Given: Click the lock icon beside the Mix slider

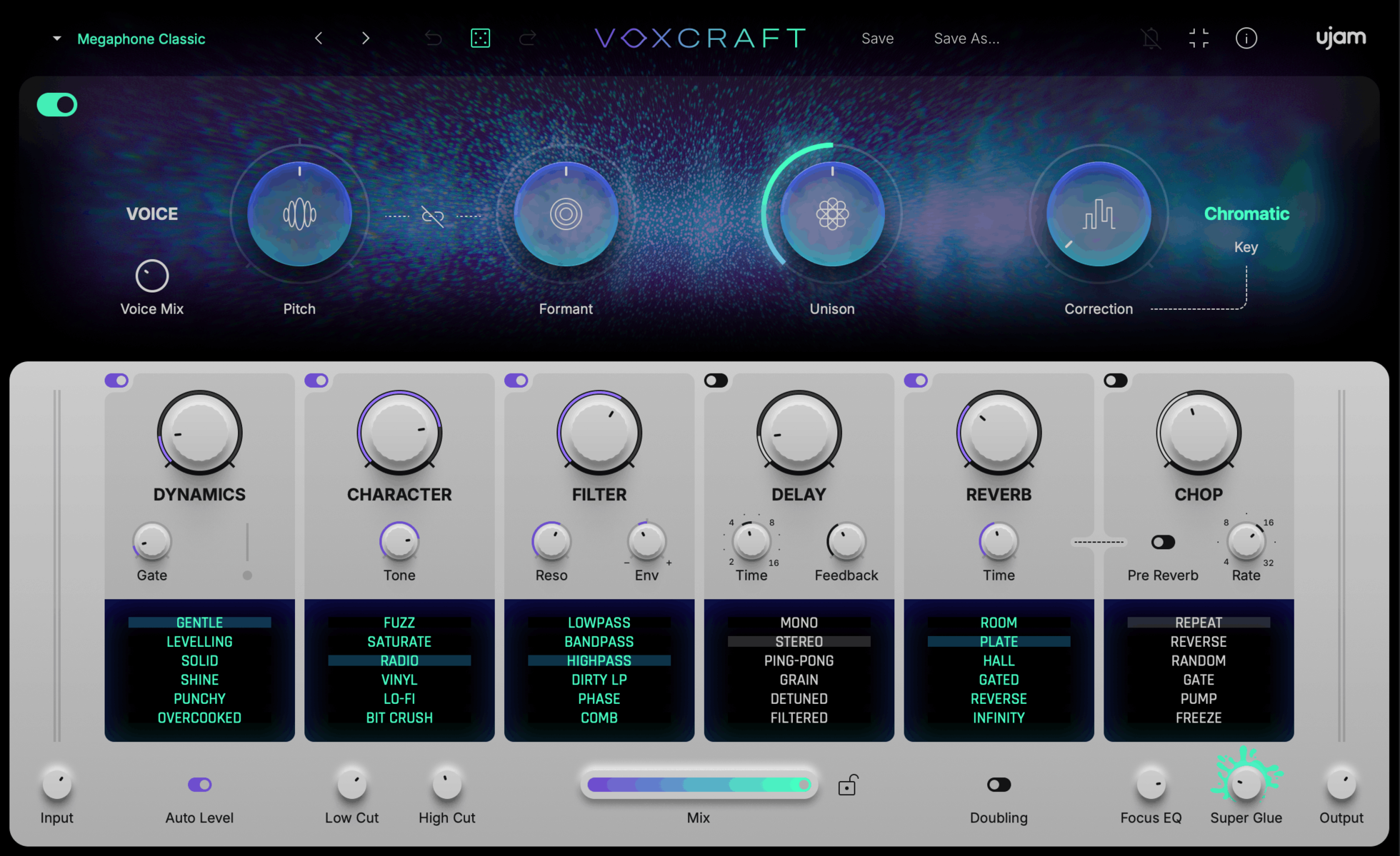Looking at the screenshot, I should (x=848, y=784).
